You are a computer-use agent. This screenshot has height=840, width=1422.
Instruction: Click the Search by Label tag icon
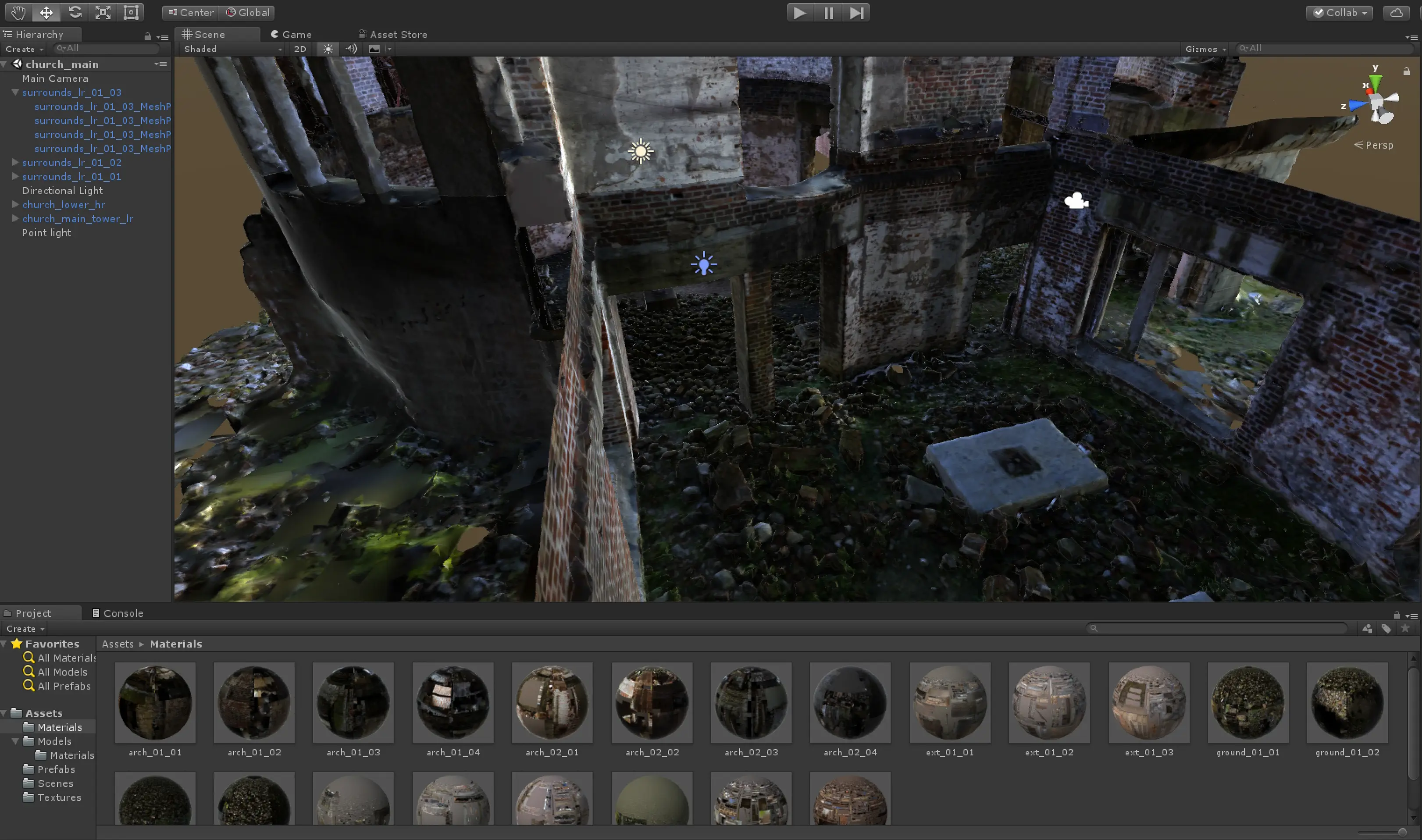point(1386,628)
